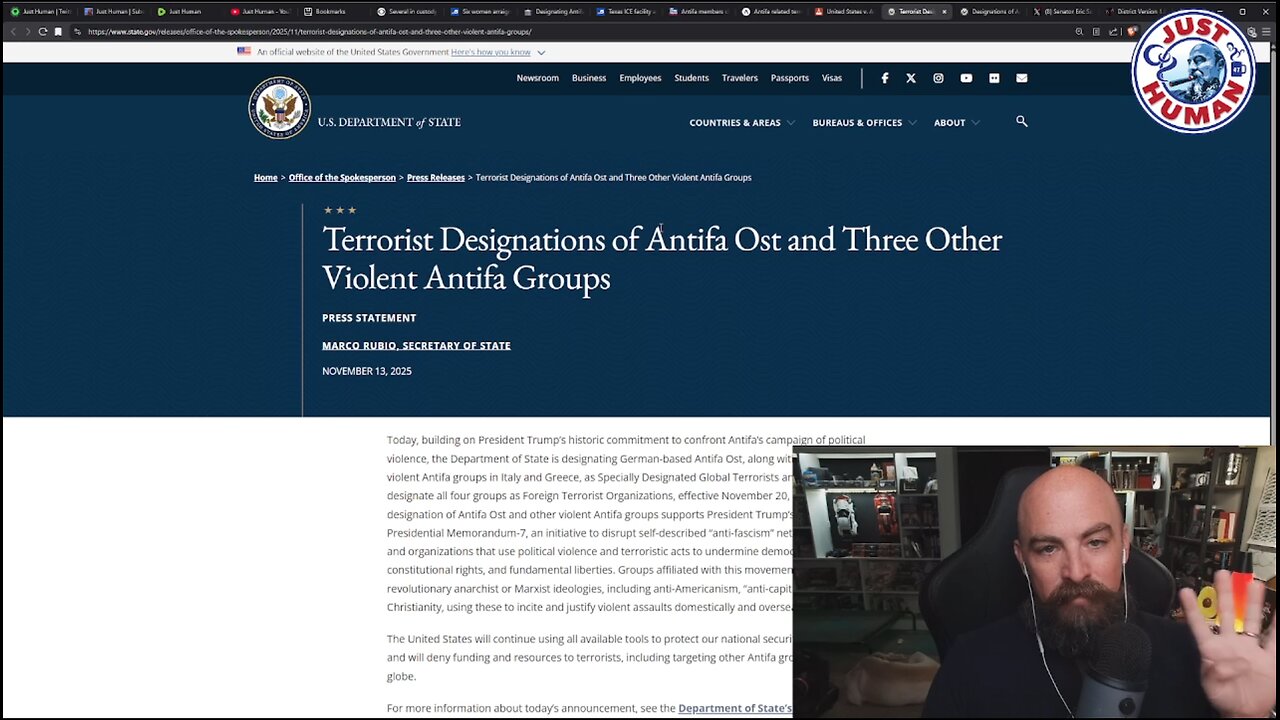Switch to the Several in custody tab
This screenshot has width=1280, height=720.
point(405,12)
